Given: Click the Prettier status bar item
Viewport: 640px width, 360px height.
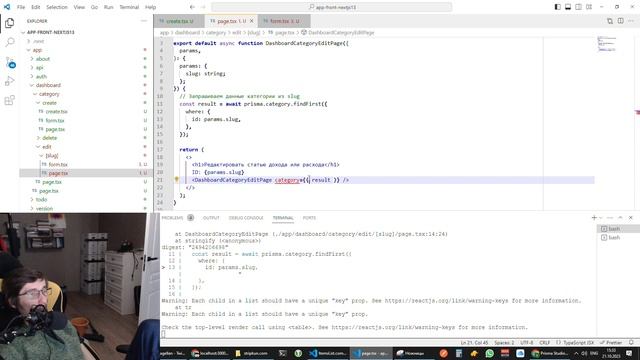Looking at the screenshot, I should (611, 342).
